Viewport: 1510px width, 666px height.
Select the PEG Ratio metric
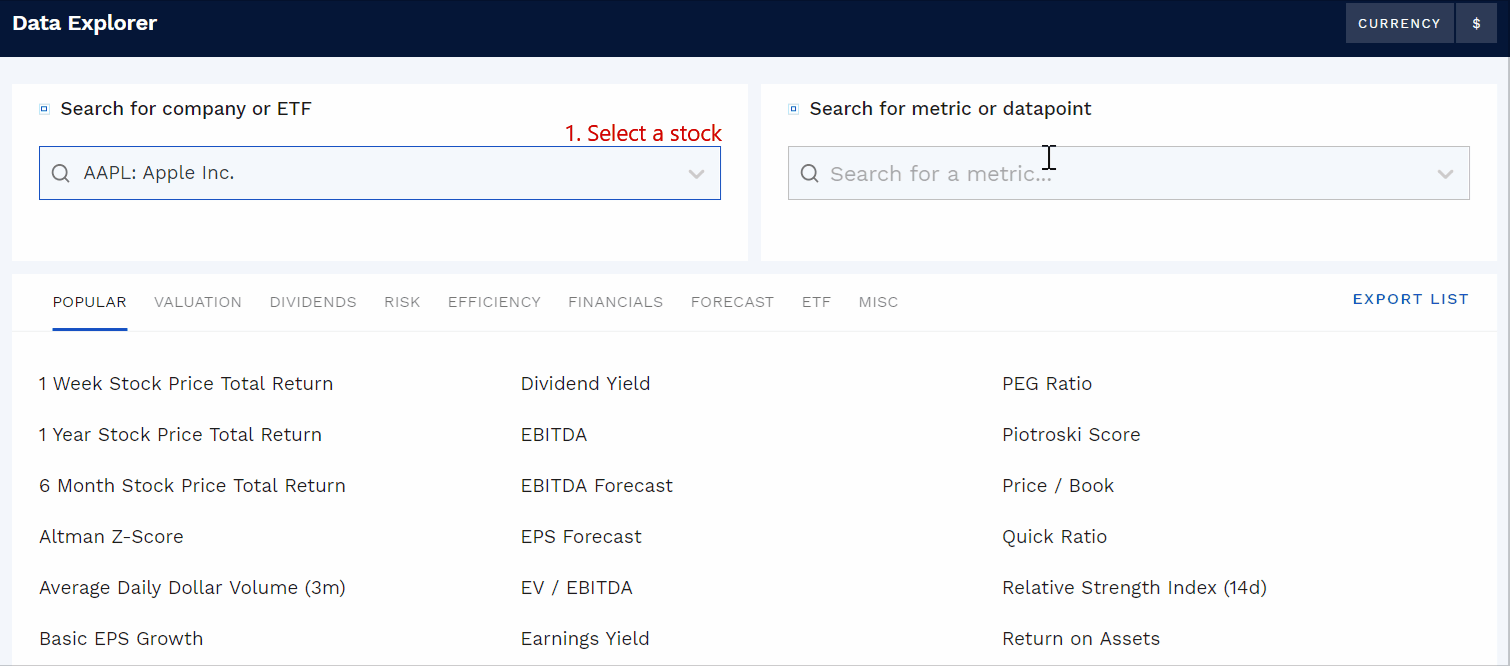[1047, 384]
